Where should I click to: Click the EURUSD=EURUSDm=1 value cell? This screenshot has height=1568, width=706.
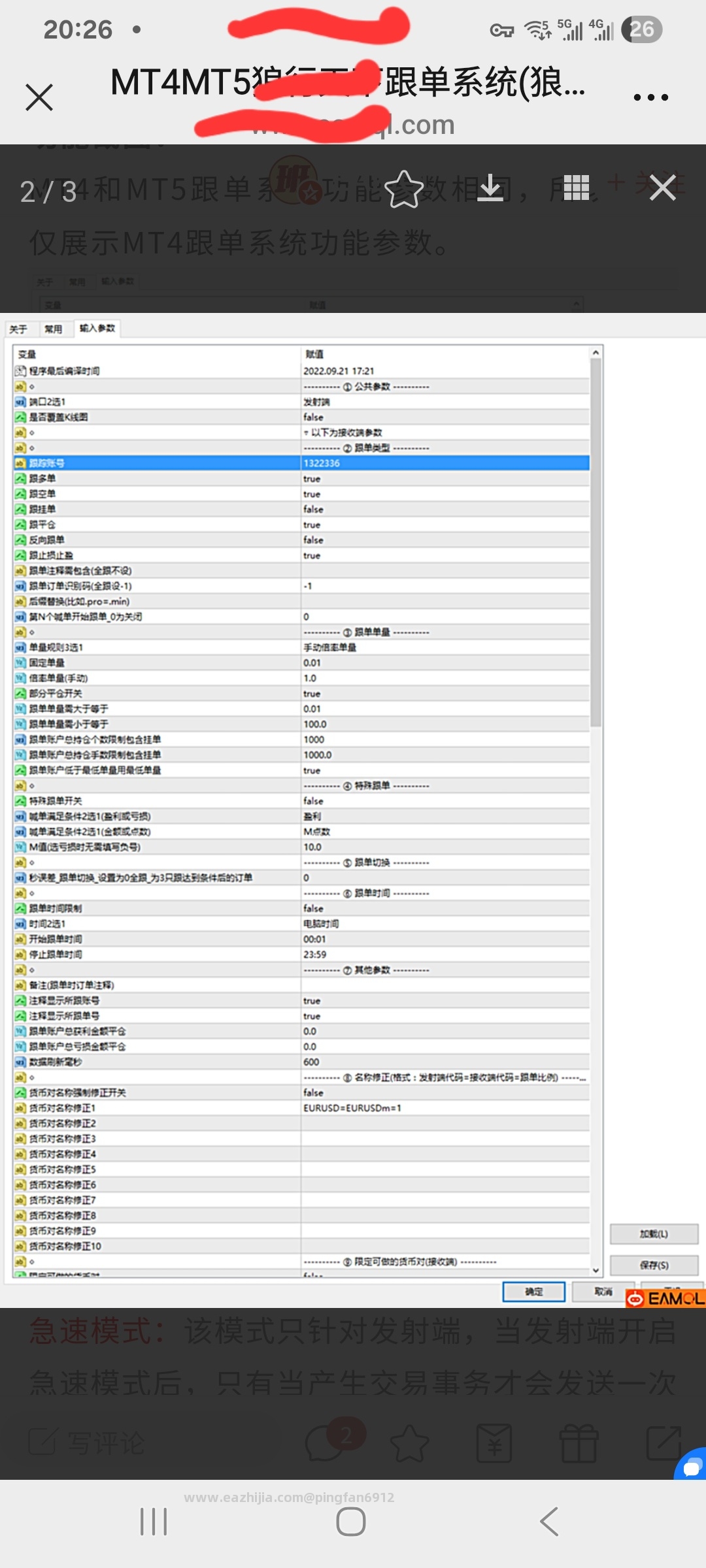(x=445, y=1108)
